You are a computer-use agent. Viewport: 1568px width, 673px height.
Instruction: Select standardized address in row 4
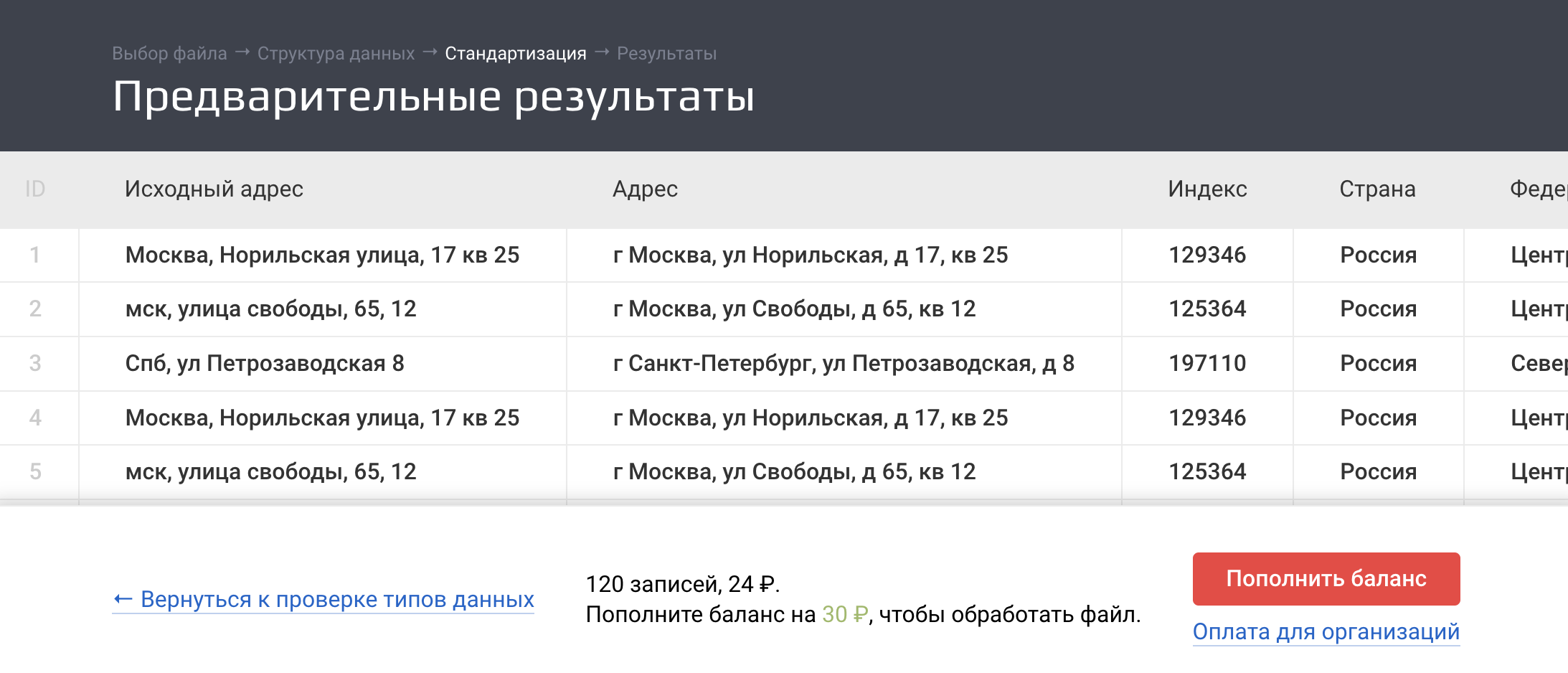[x=844, y=418]
